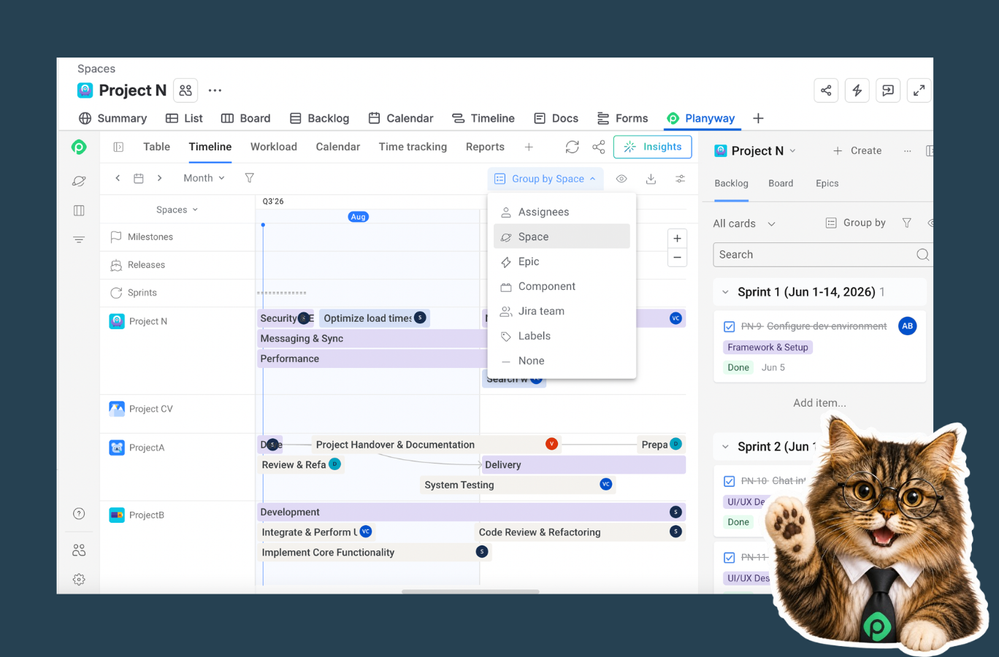Open the Month scale dropdown
This screenshot has height=657, width=999.
[x=204, y=178]
